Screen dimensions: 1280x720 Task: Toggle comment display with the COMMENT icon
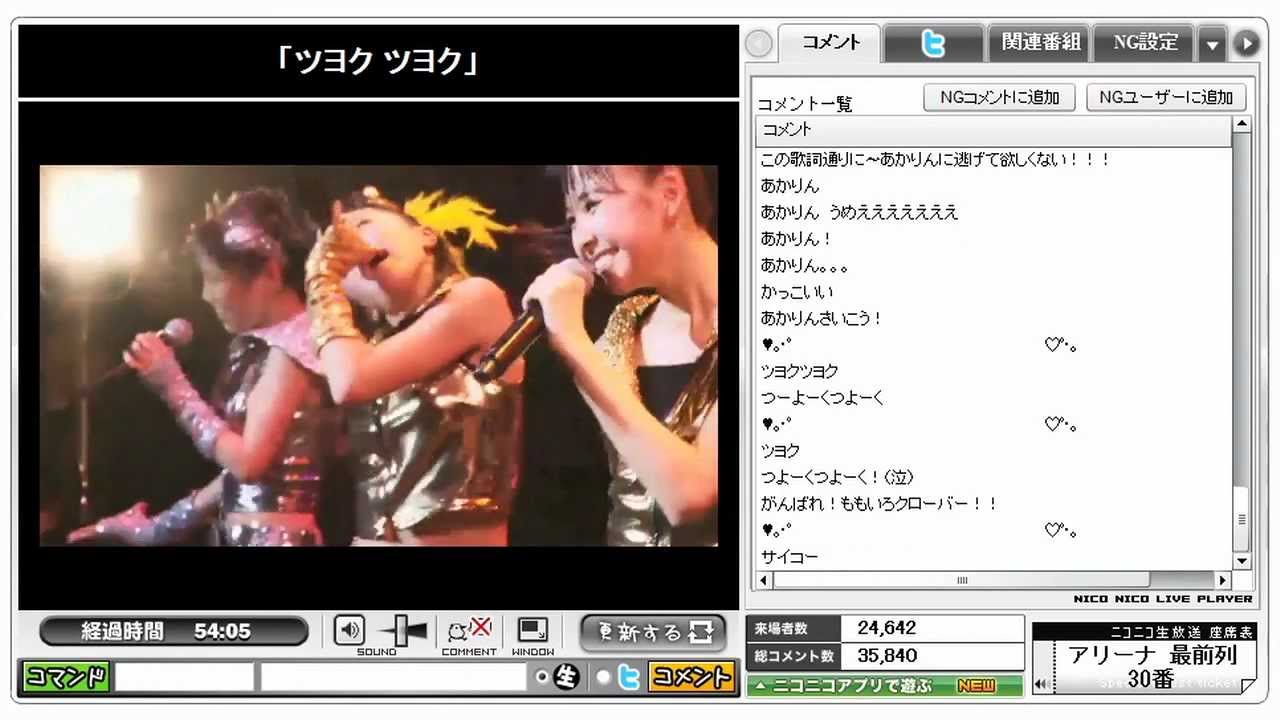pos(469,630)
